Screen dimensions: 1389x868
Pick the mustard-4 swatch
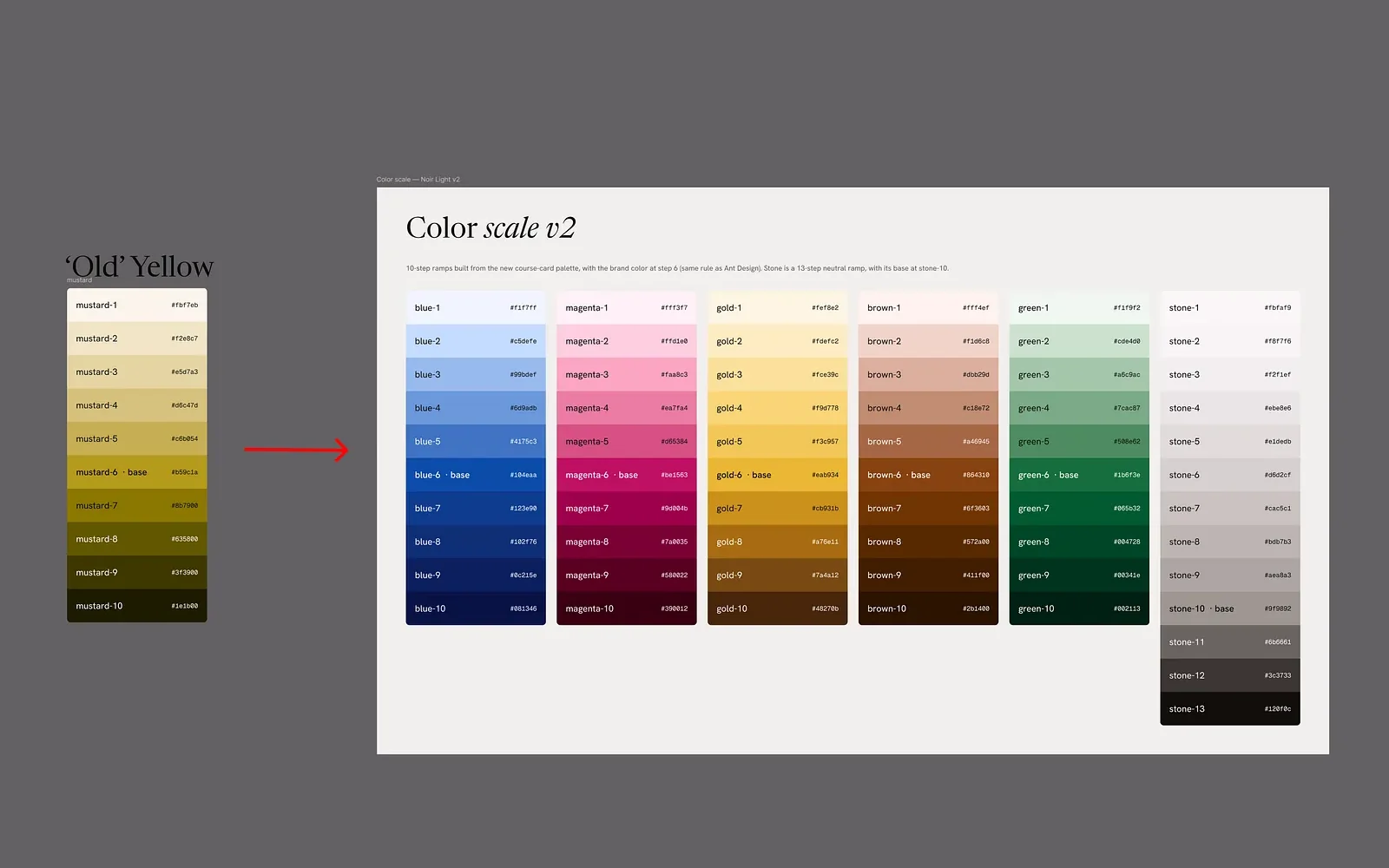tap(137, 405)
